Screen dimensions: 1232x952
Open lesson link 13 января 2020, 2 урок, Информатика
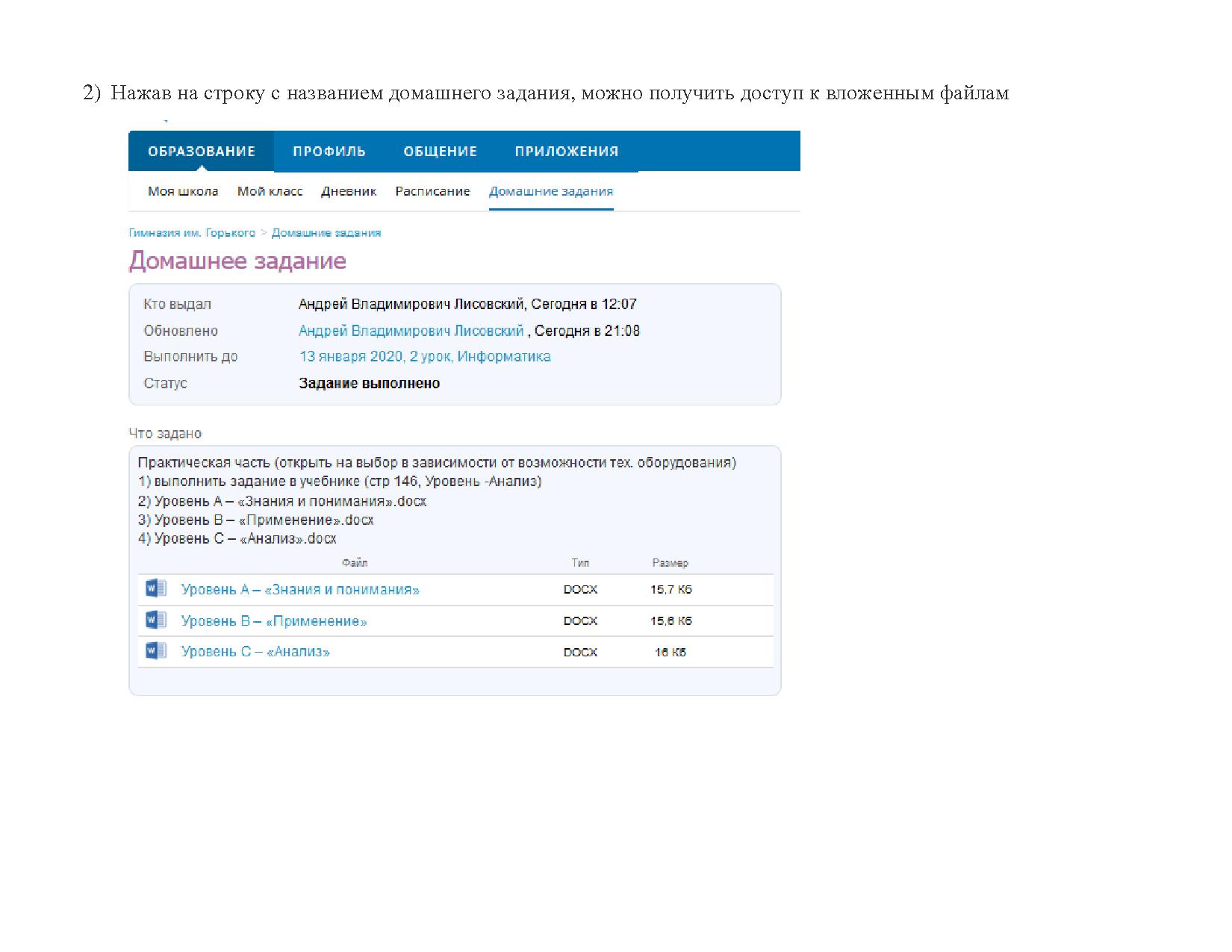tap(425, 356)
